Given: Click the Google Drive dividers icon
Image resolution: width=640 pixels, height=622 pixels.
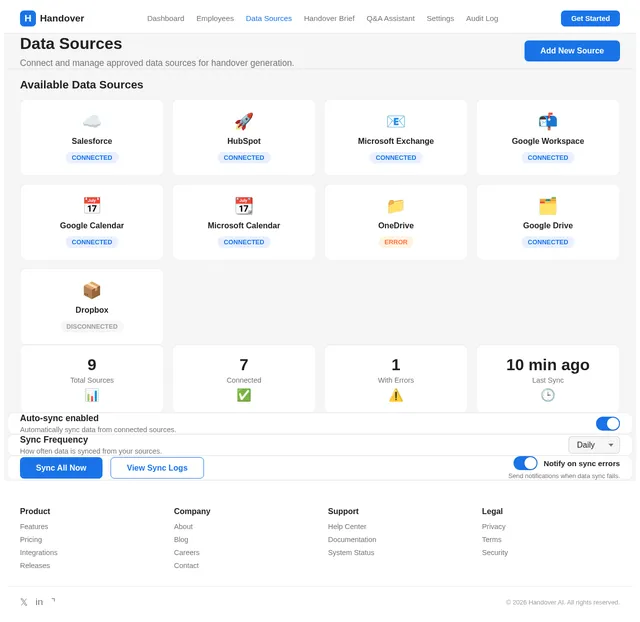Looking at the screenshot, I should click(548, 206).
